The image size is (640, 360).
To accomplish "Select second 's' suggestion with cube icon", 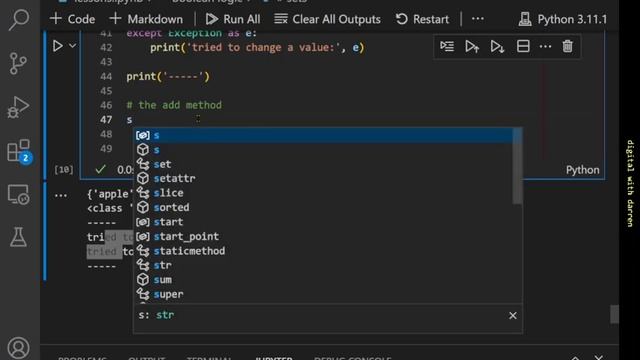I will point(324,150).
